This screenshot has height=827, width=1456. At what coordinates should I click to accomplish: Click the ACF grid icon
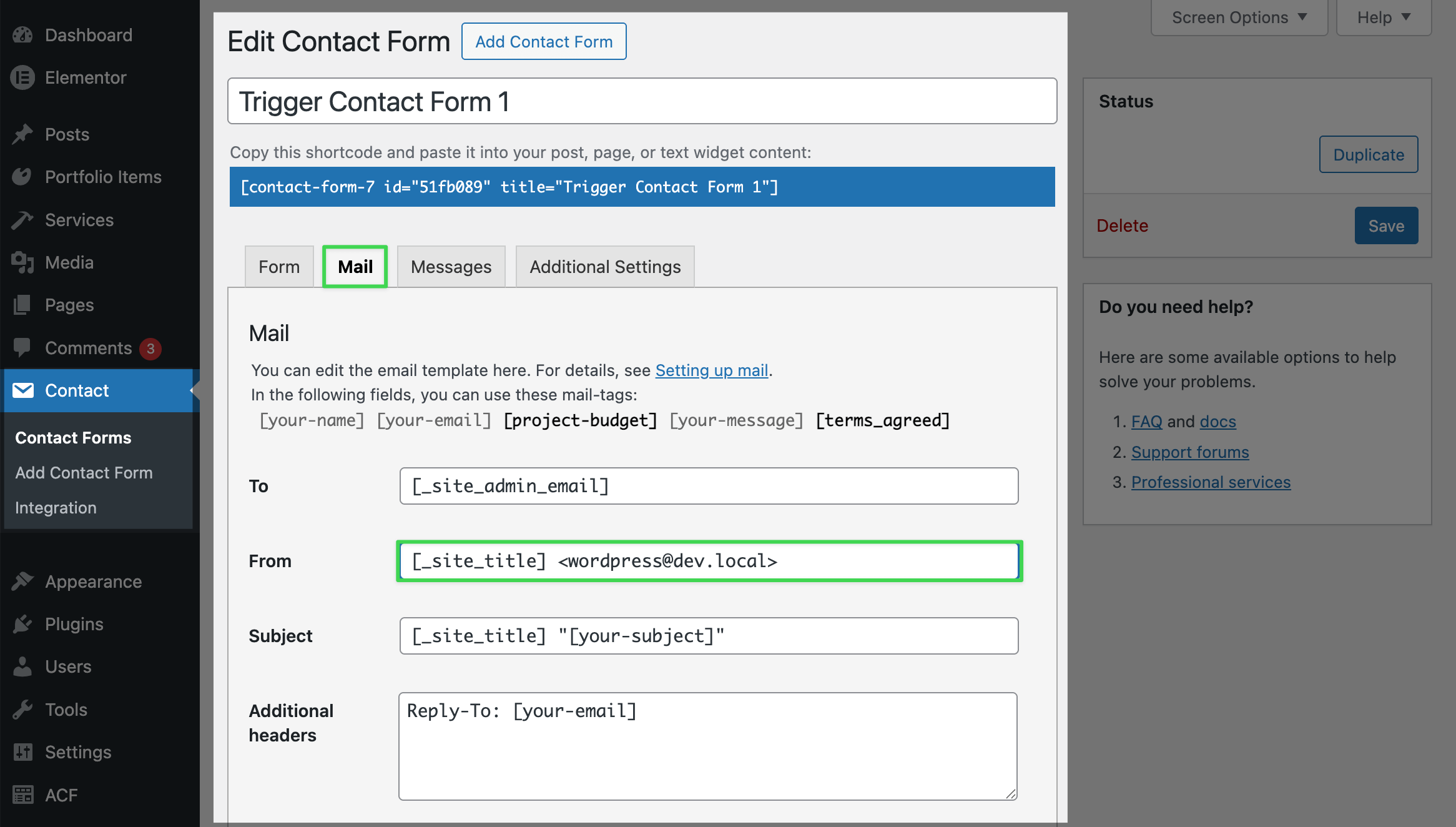tap(22, 795)
